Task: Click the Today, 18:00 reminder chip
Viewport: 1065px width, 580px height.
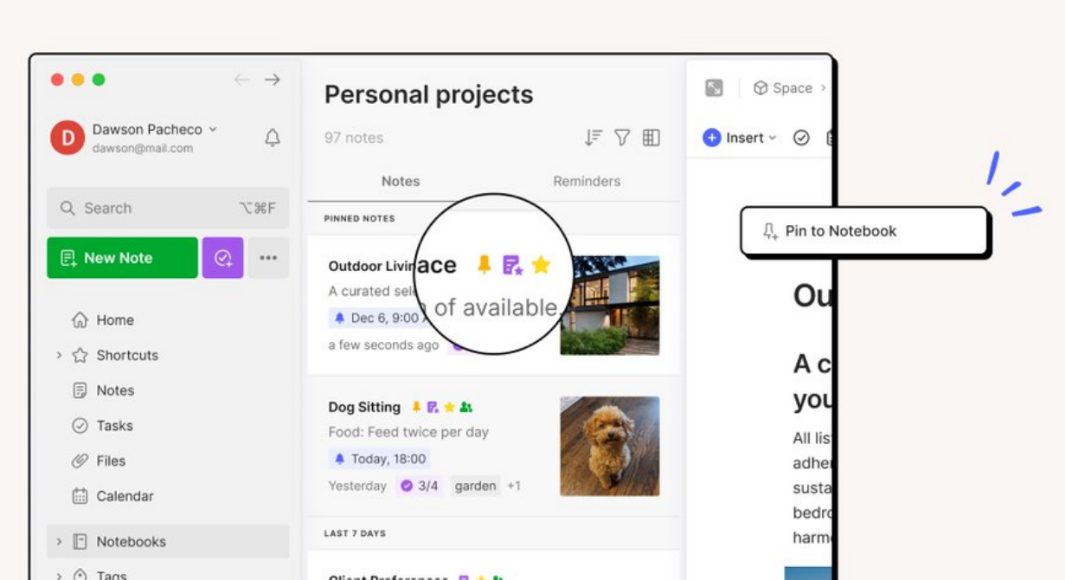Action: coord(380,459)
